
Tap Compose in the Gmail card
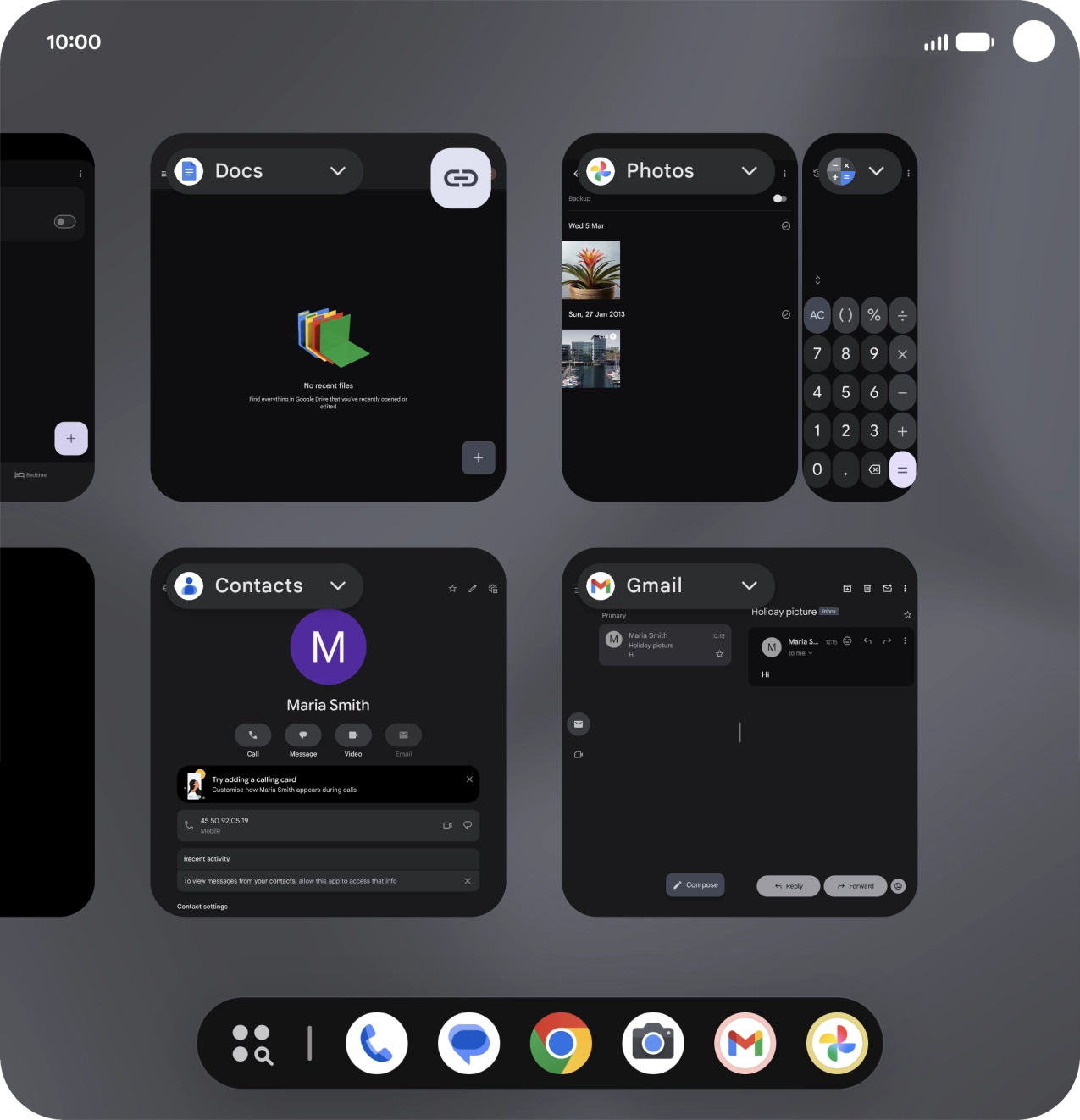695,884
